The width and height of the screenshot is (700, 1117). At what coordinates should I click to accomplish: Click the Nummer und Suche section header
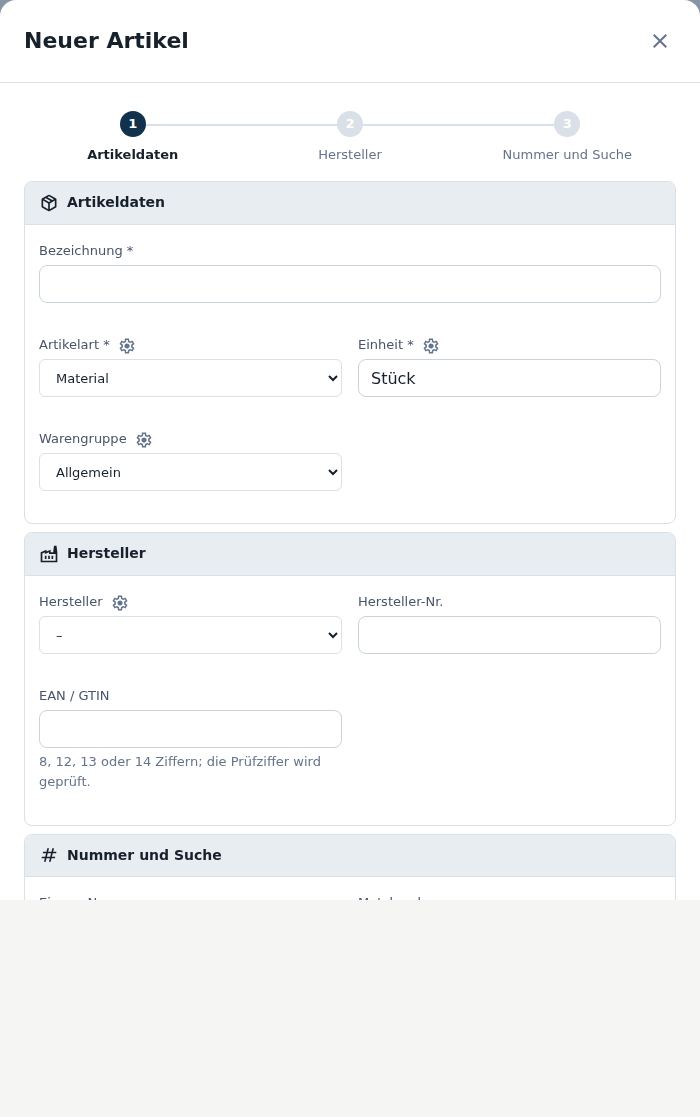click(350, 856)
